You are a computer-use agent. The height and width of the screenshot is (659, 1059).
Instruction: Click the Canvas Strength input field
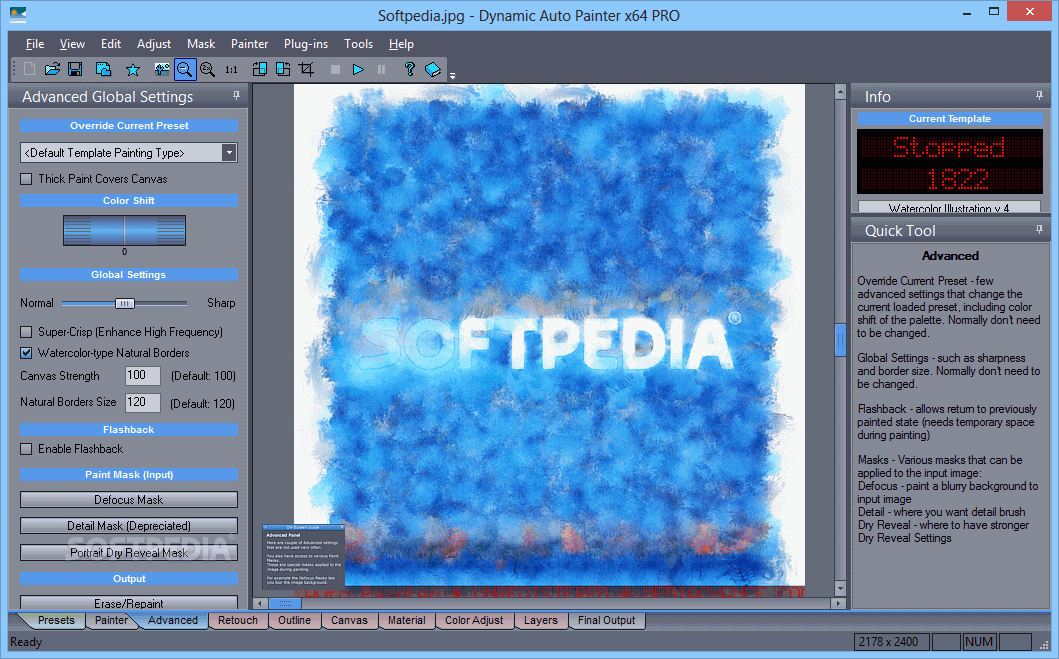pos(143,375)
